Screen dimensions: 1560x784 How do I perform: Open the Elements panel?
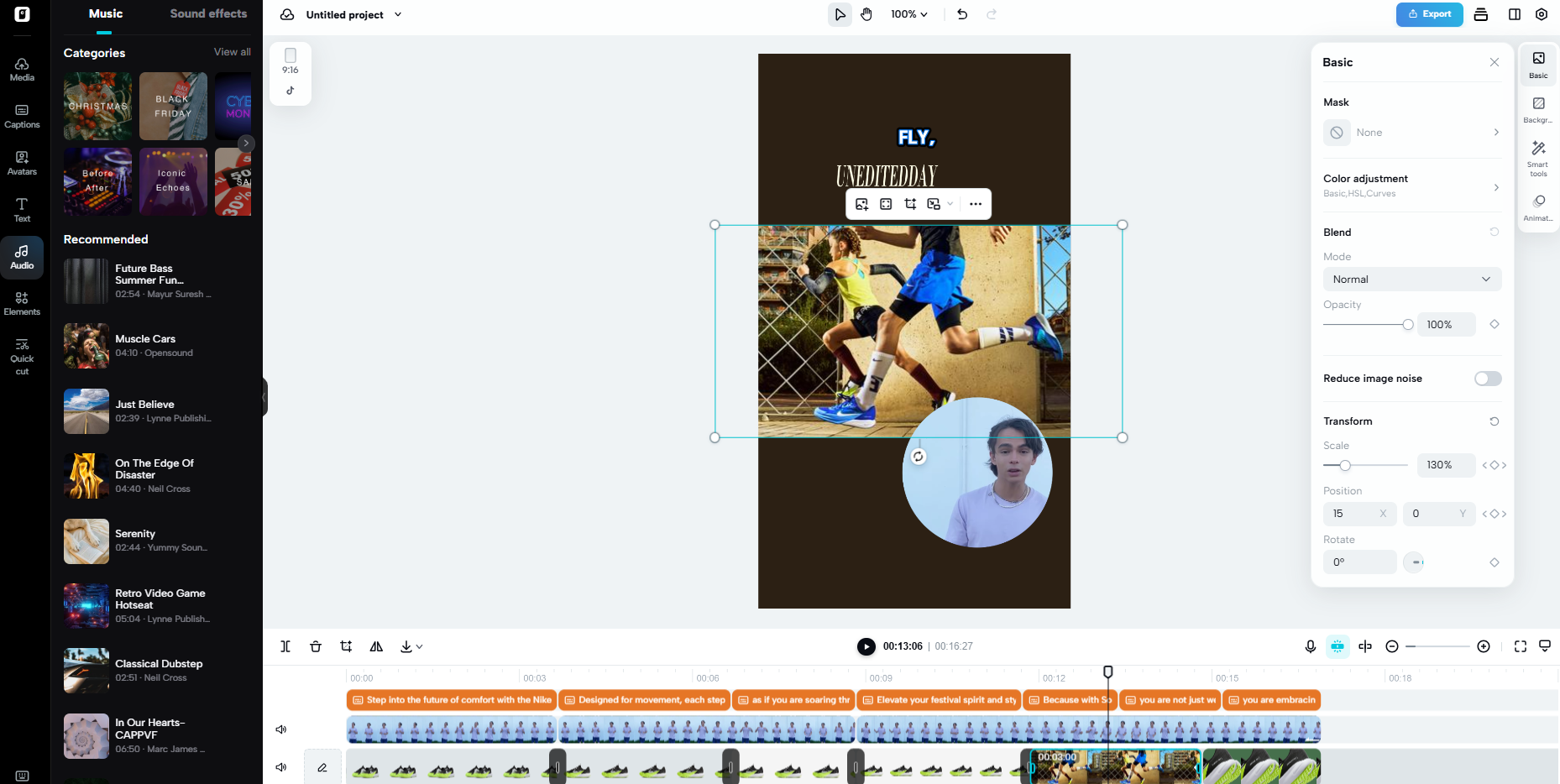(22, 304)
